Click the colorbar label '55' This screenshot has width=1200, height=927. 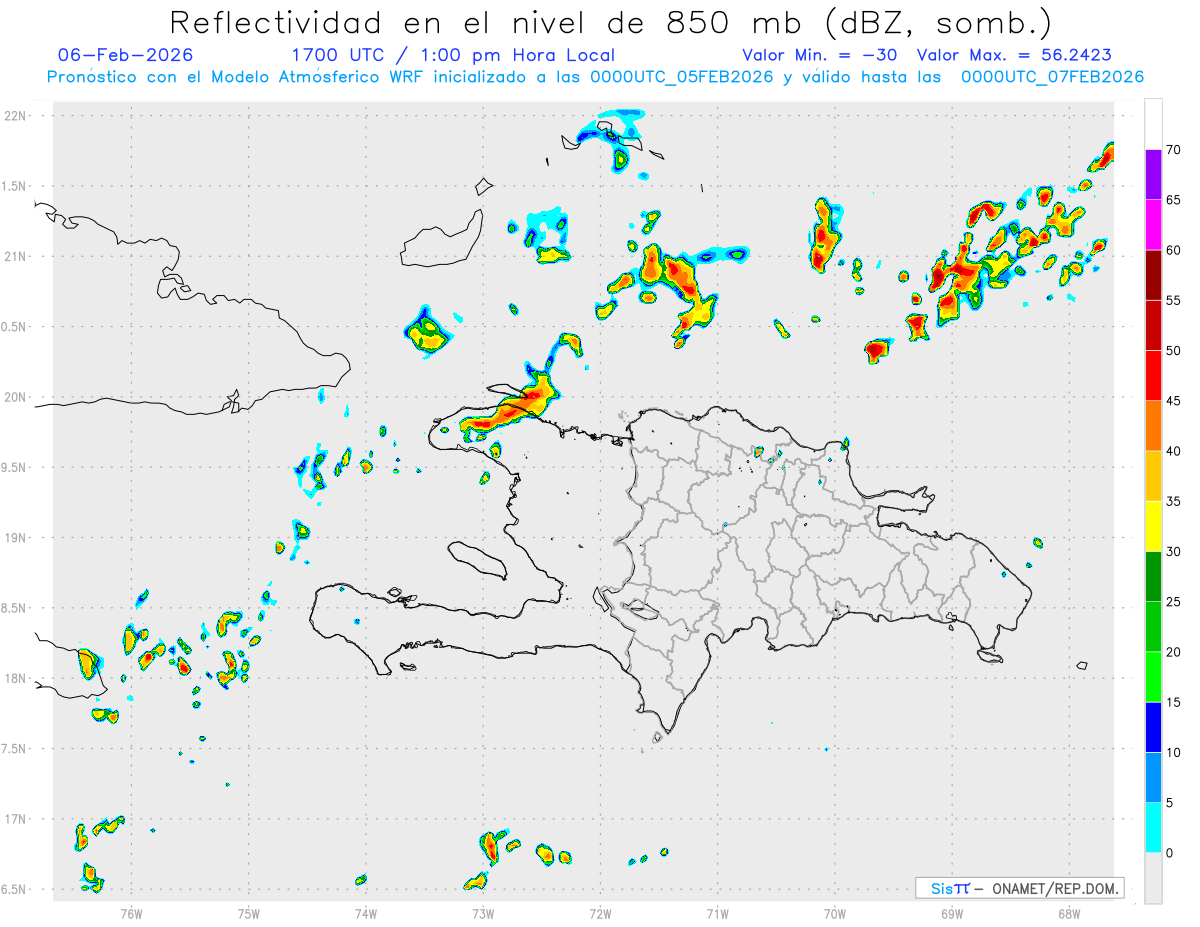point(1173,300)
